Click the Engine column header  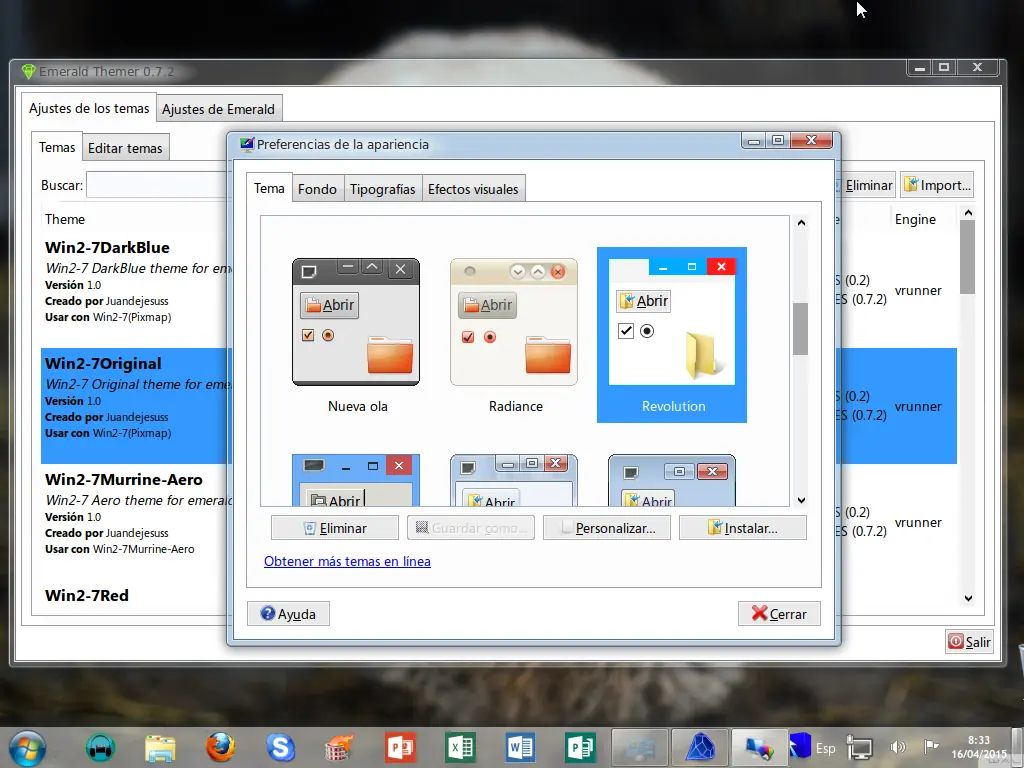(x=915, y=219)
